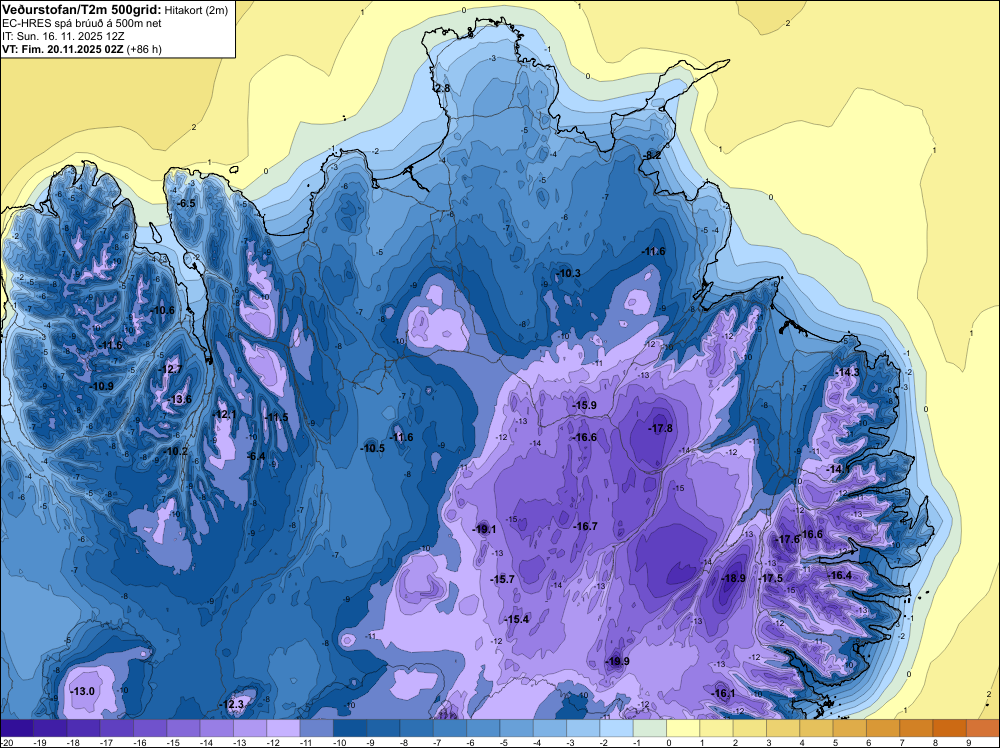1000x748 pixels.
Task: Select the -17.8 temperature label
Action: tap(660, 429)
